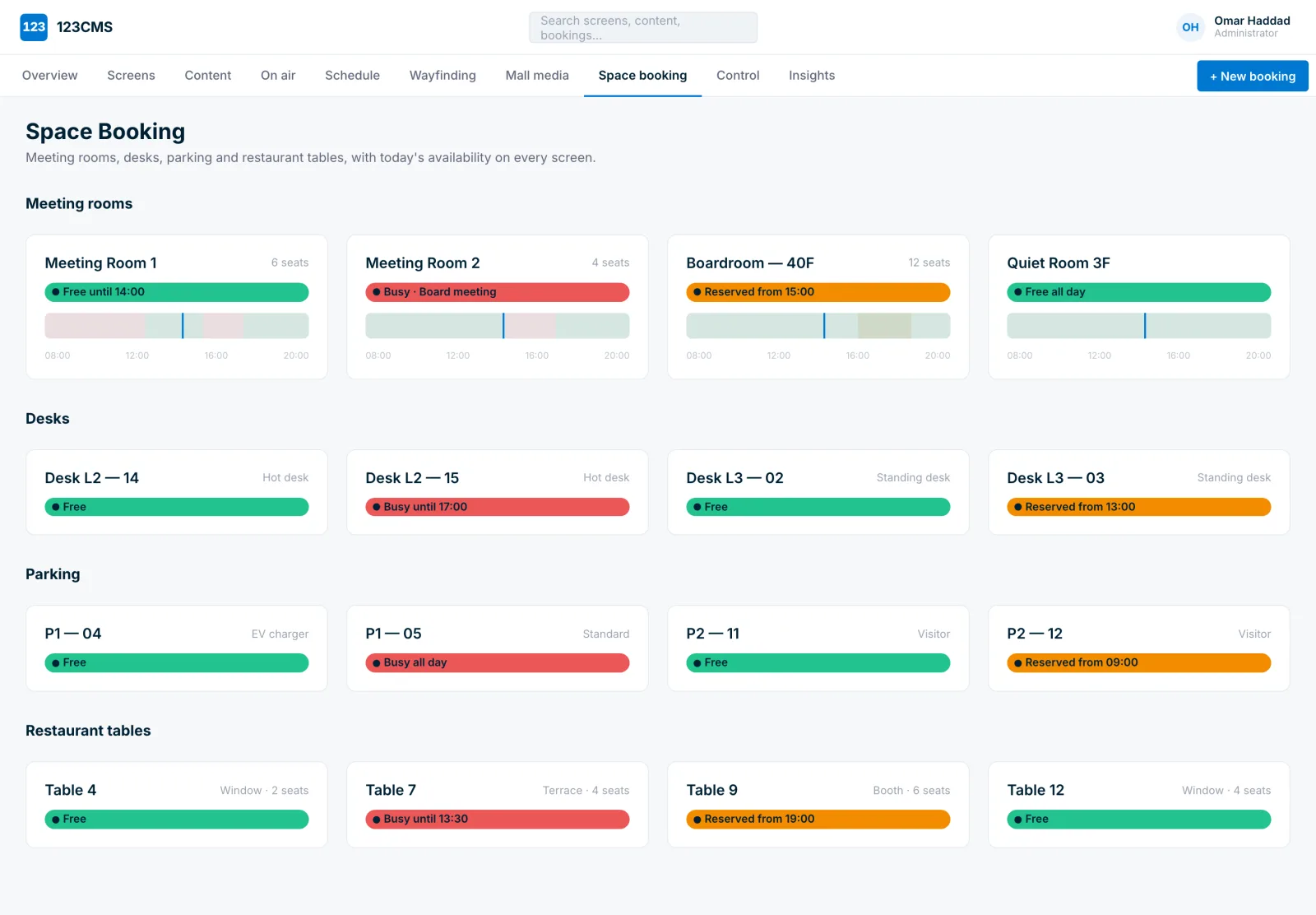
Task: Click the New booking button
Action: [1252, 77]
